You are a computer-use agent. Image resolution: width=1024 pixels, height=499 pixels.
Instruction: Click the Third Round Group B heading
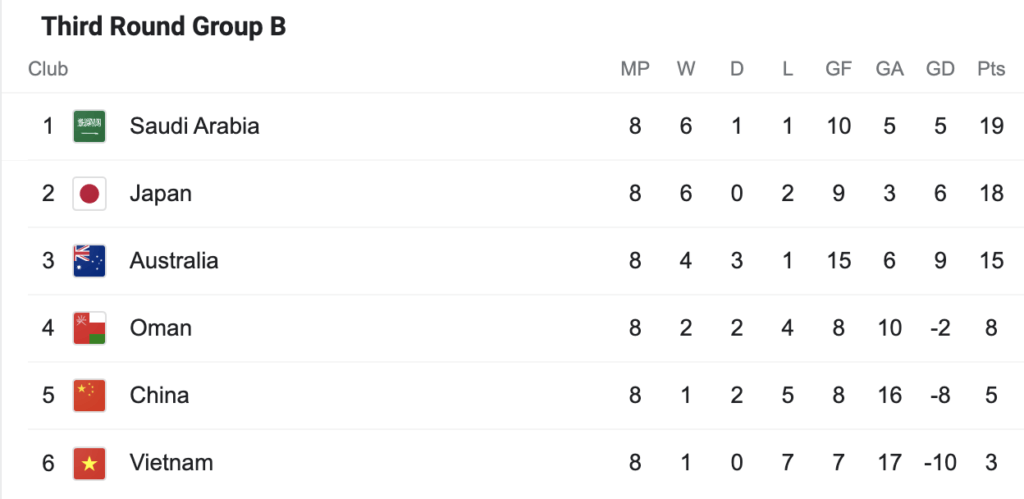[x=164, y=27]
